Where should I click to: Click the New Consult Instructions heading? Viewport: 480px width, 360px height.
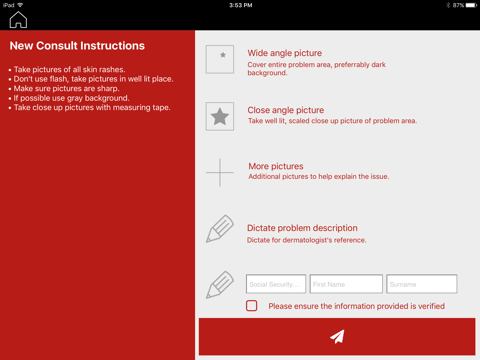(x=77, y=46)
